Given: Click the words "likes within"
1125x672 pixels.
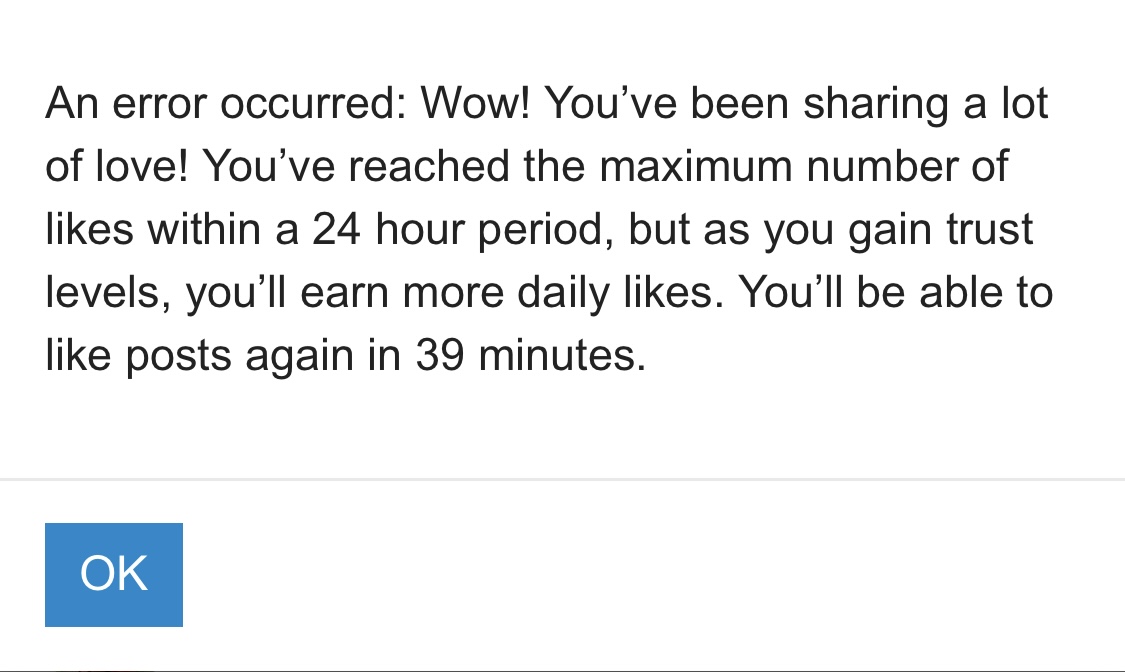Looking at the screenshot, I should coord(153,229).
